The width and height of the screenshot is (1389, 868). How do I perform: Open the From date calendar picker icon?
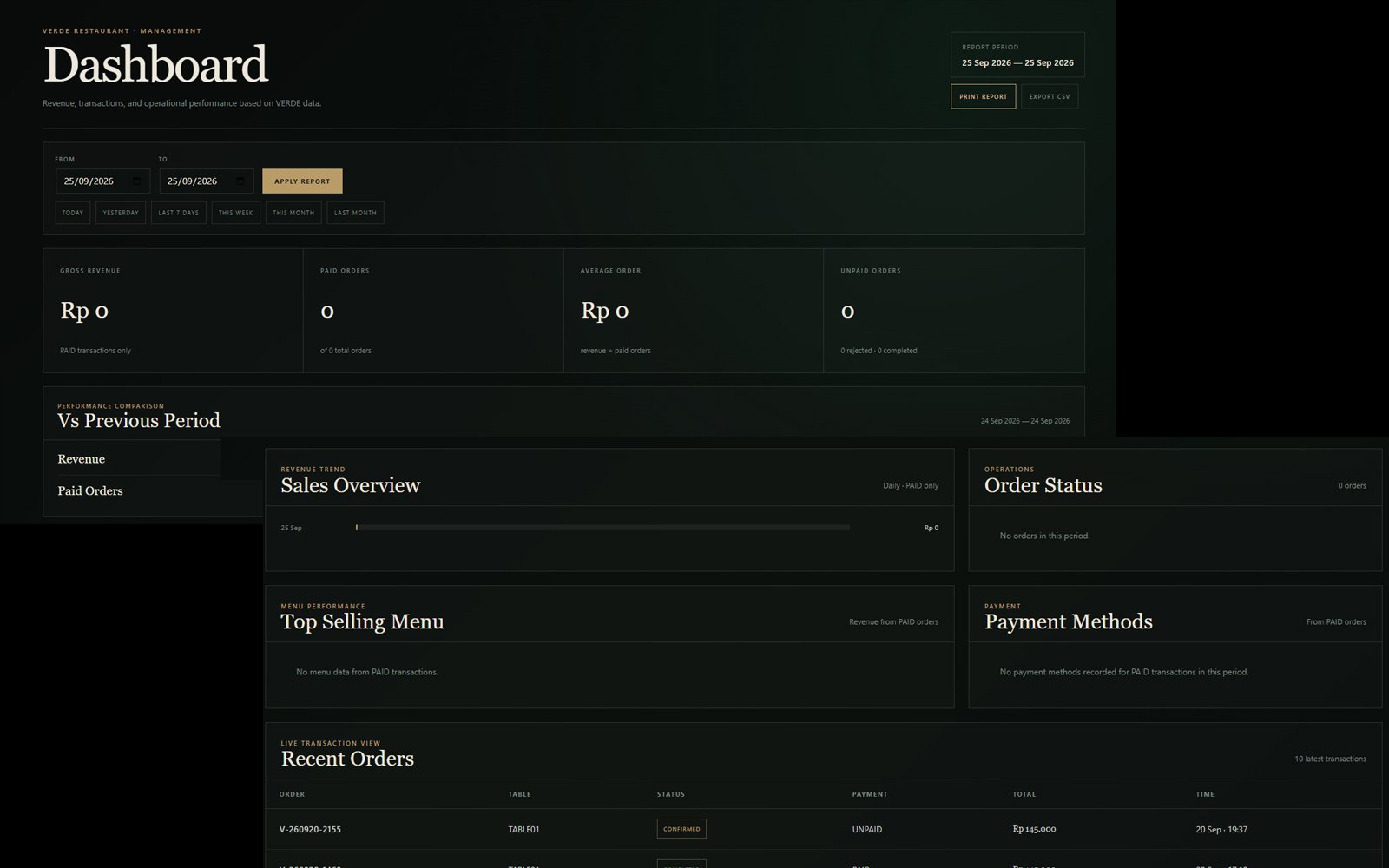[x=137, y=181]
